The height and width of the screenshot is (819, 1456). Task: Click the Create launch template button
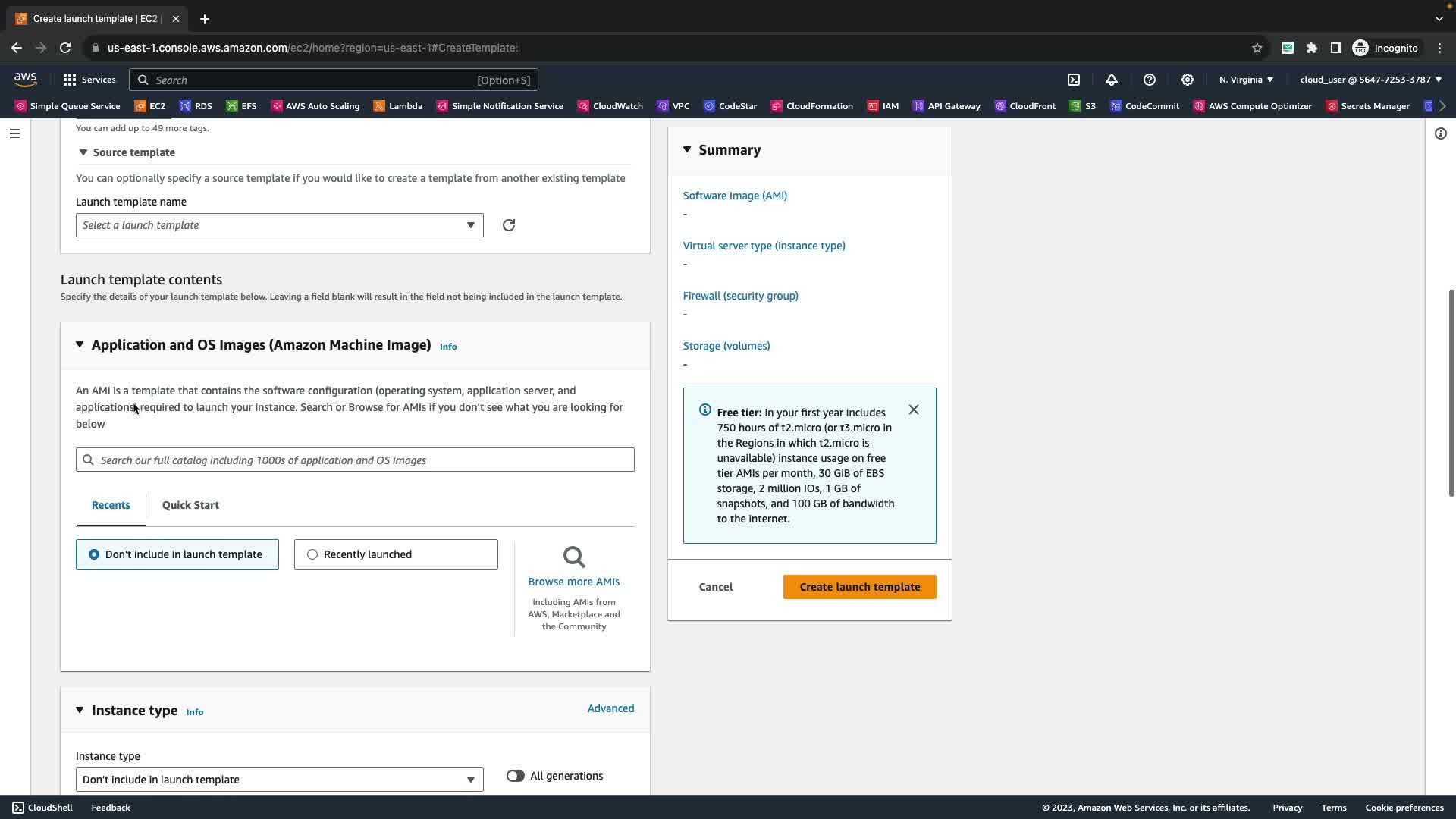click(x=859, y=587)
